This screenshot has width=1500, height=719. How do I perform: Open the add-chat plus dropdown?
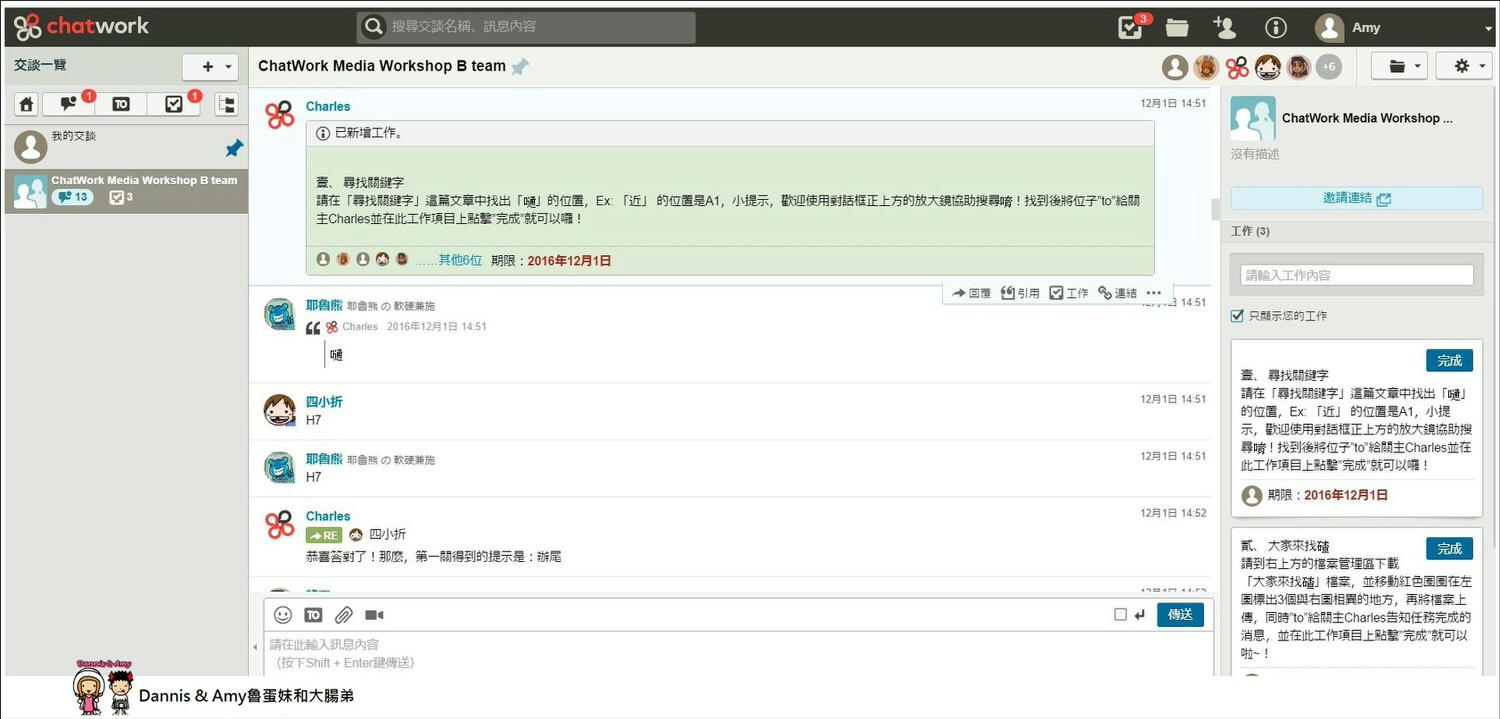tap(210, 67)
